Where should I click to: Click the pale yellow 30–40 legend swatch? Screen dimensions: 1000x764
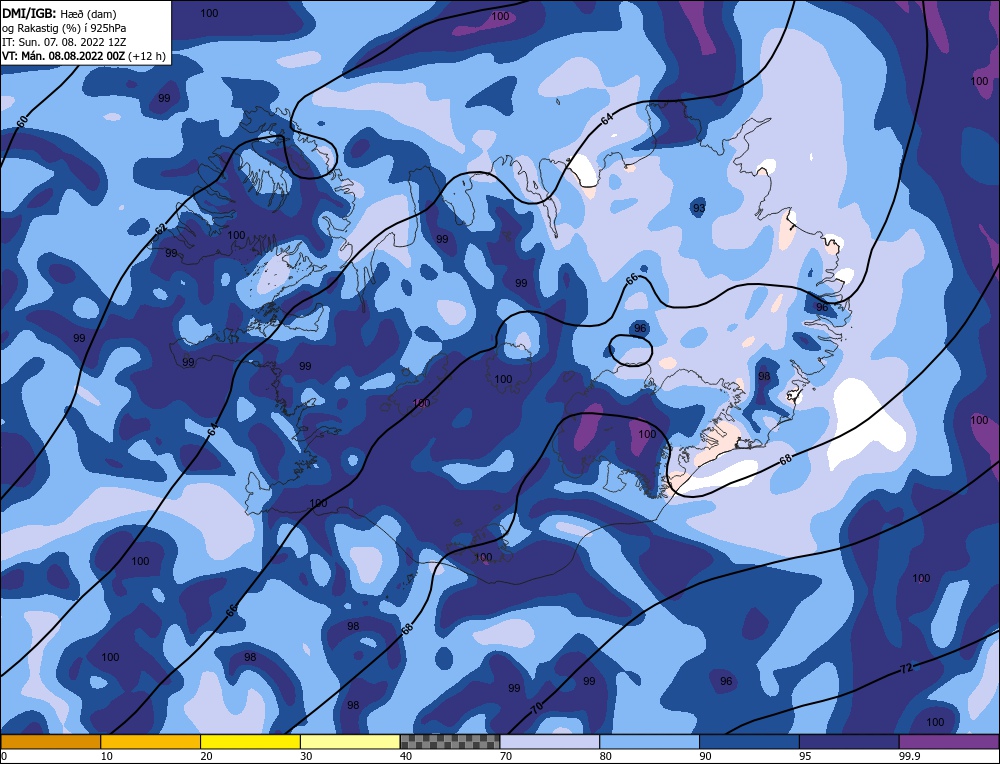350,742
